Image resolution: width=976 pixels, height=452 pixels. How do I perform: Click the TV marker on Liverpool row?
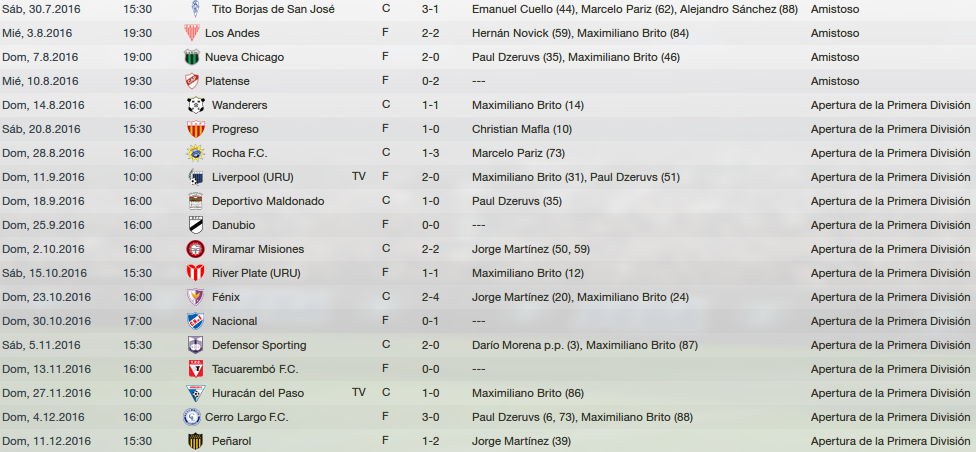(x=359, y=177)
